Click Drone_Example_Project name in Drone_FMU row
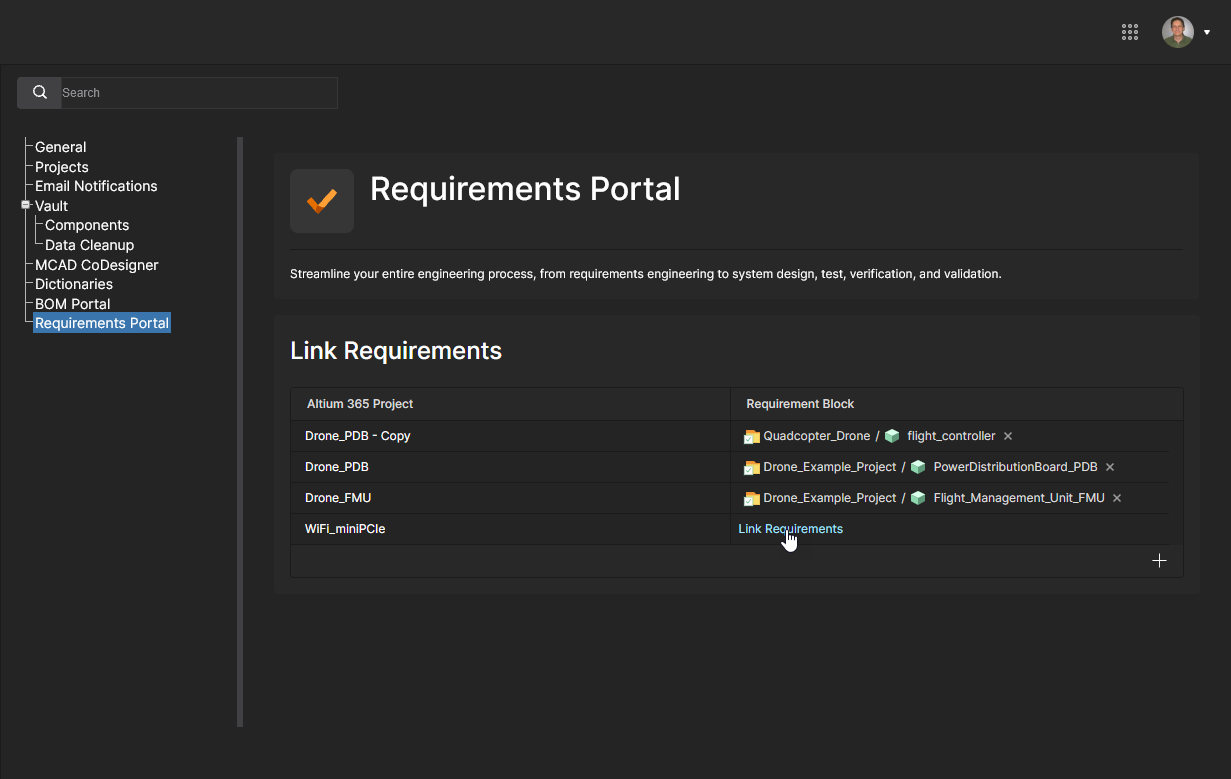 coord(830,498)
